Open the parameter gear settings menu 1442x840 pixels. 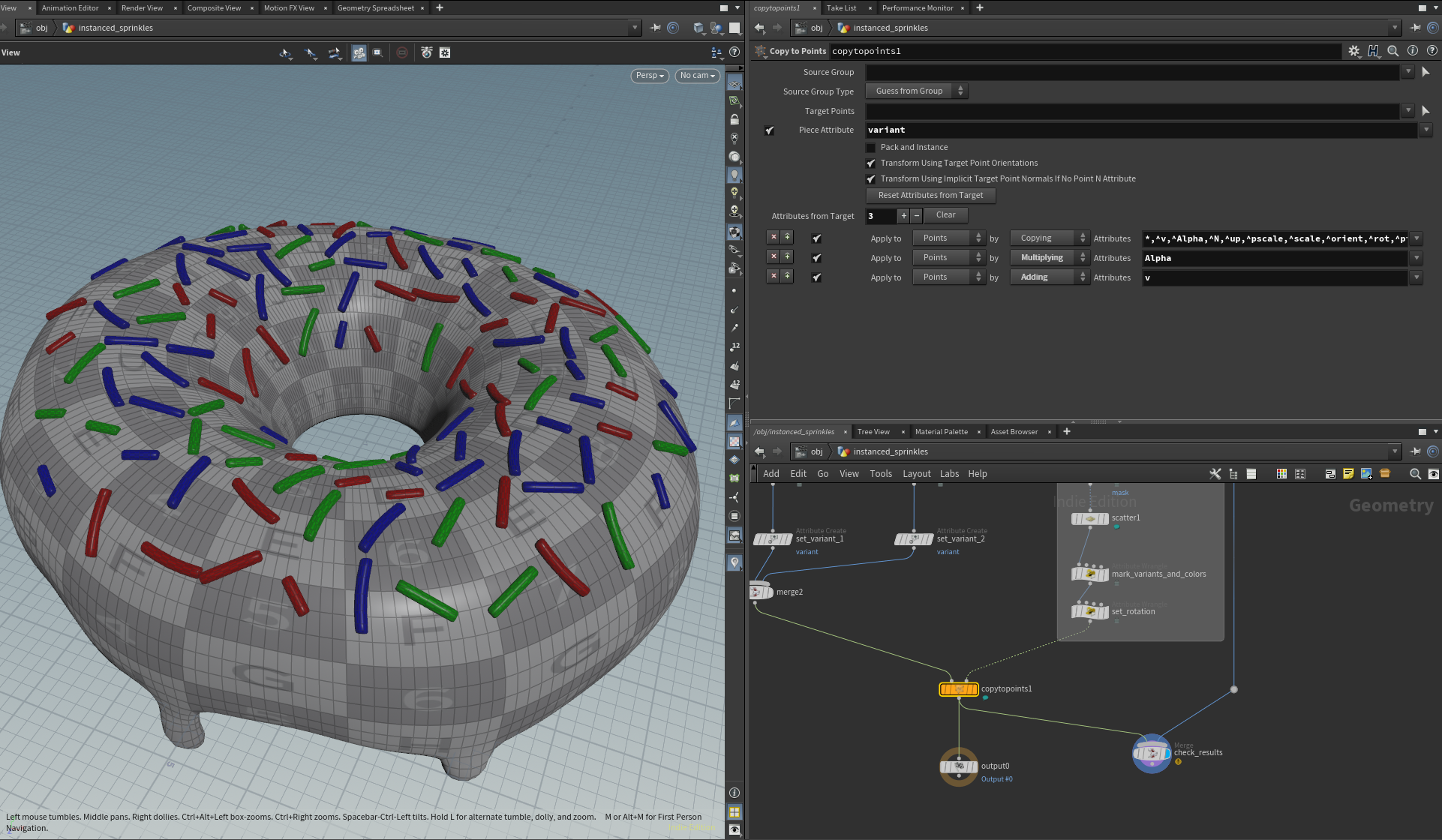(x=1353, y=51)
